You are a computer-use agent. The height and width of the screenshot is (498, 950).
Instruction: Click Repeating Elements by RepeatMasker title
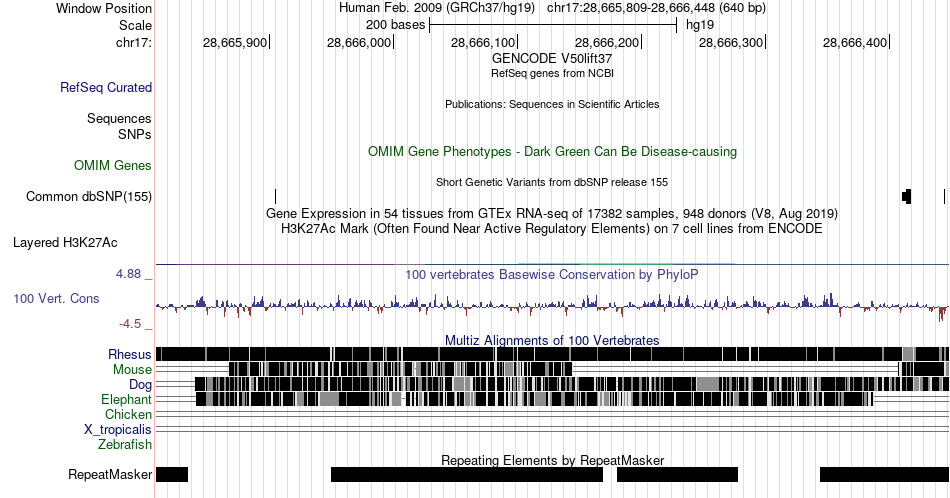(552, 460)
